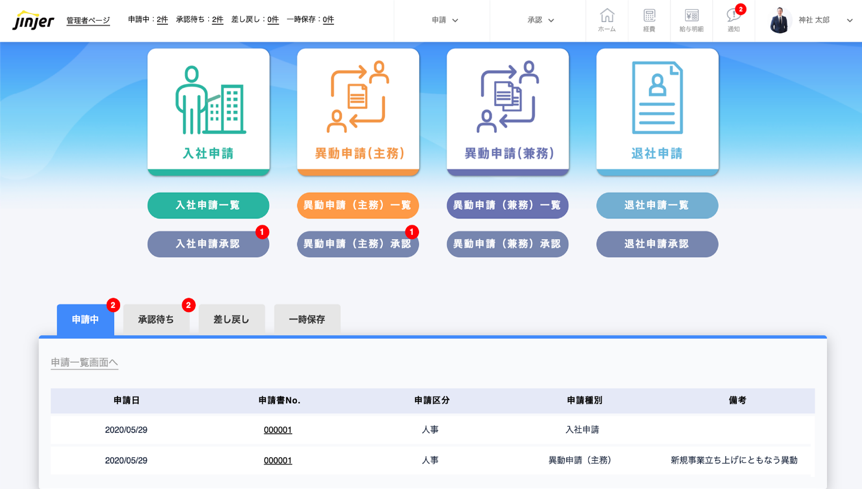
Task: Click the 異動申請(兼務)一覧 button
Action: pyautogui.click(x=507, y=205)
